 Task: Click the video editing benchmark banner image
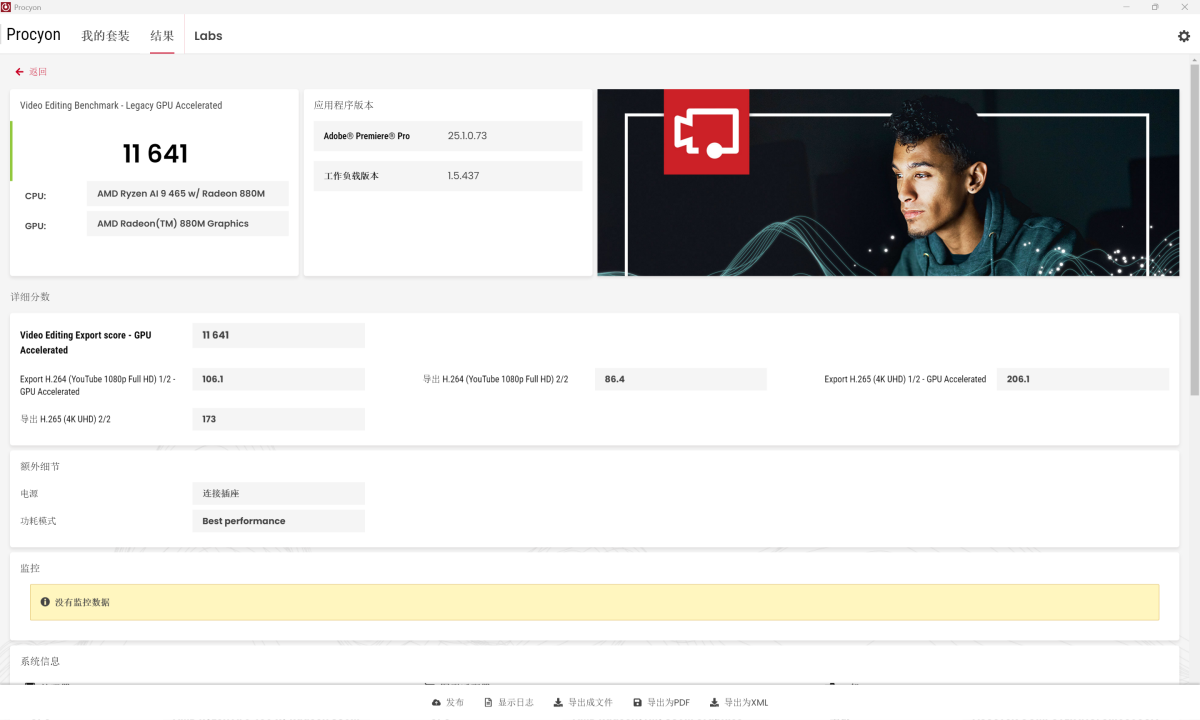tap(888, 182)
